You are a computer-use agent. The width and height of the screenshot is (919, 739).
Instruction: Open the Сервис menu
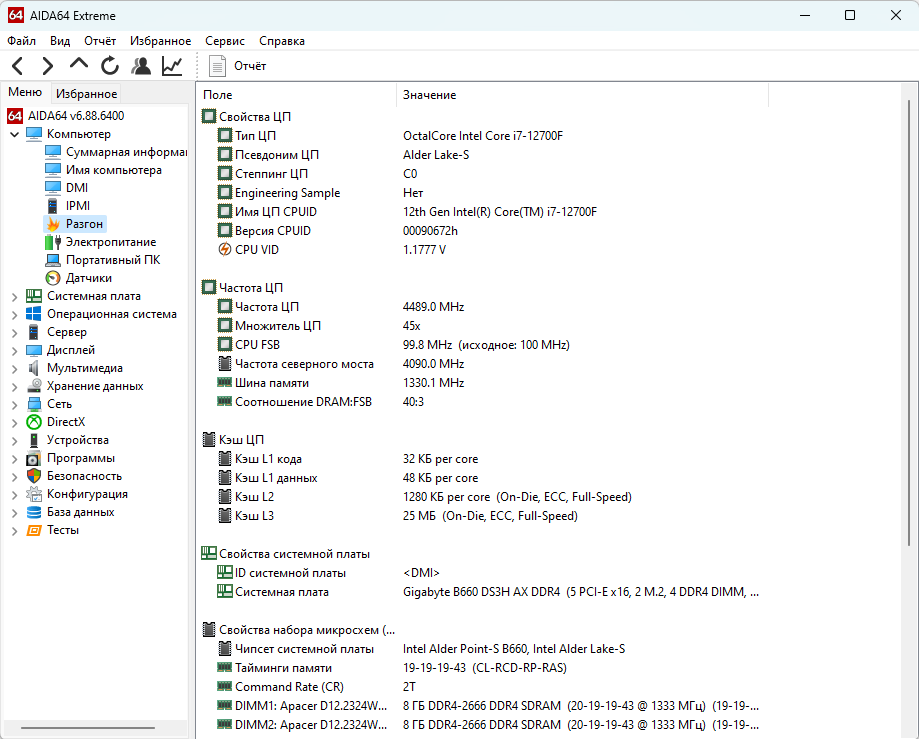223,41
